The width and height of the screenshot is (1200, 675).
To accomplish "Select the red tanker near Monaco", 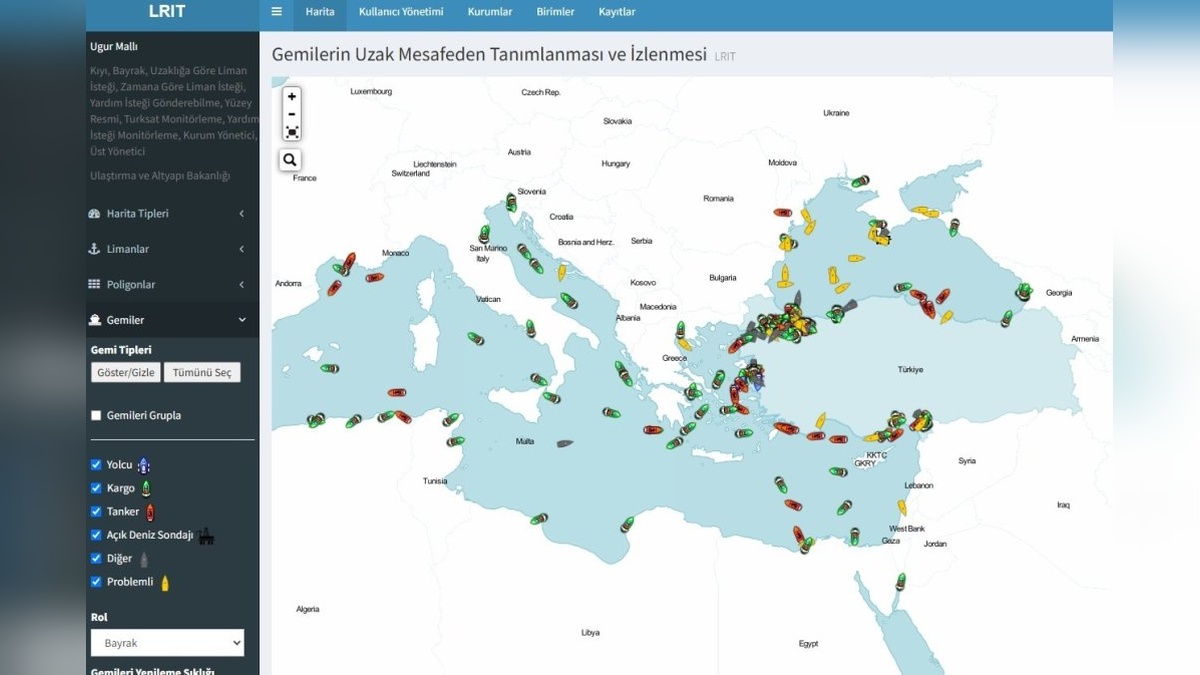I will [375, 277].
